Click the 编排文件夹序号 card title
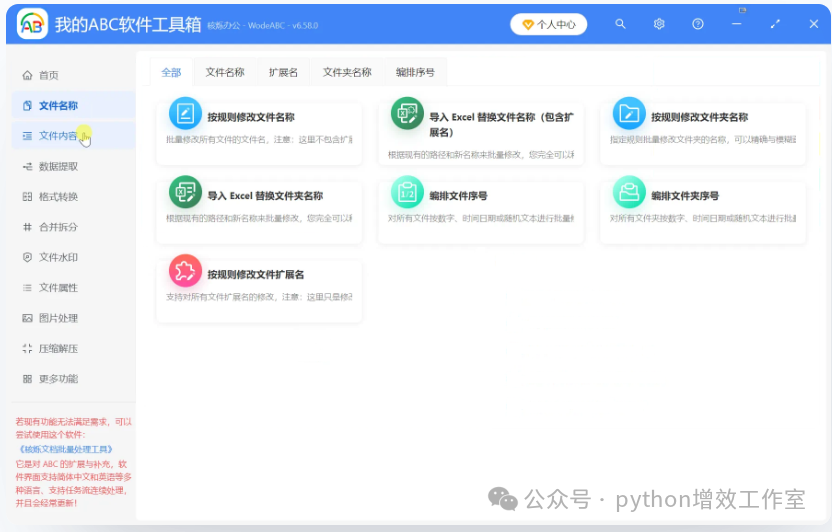 click(x=685, y=196)
